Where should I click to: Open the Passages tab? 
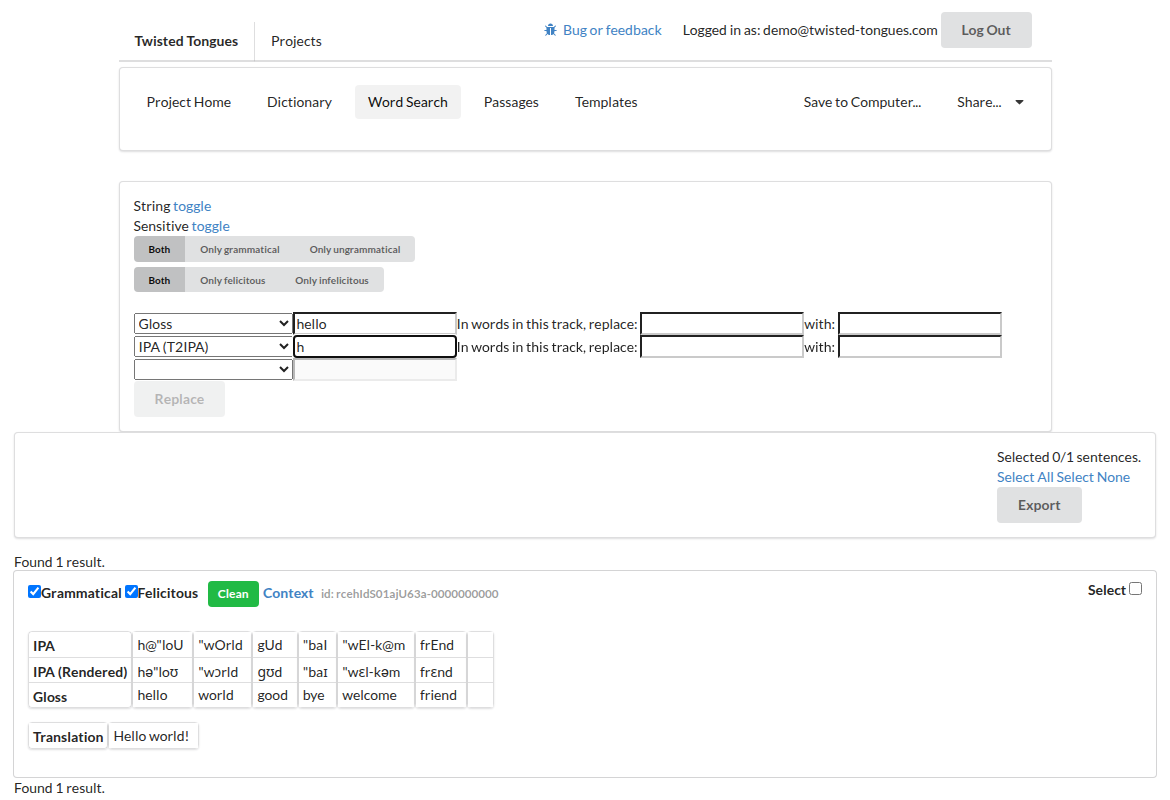point(511,102)
